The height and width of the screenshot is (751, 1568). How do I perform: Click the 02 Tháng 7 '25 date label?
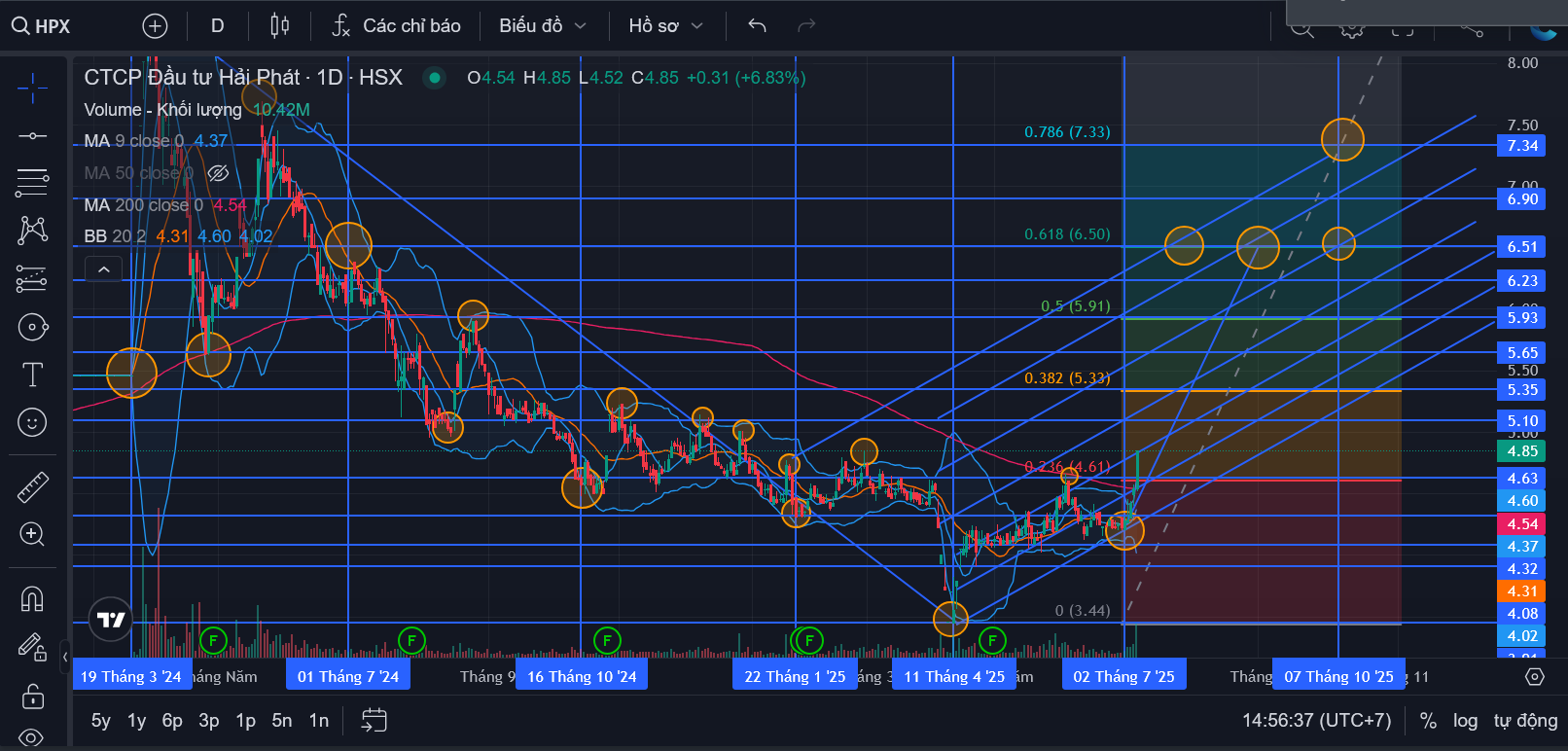tap(1124, 676)
